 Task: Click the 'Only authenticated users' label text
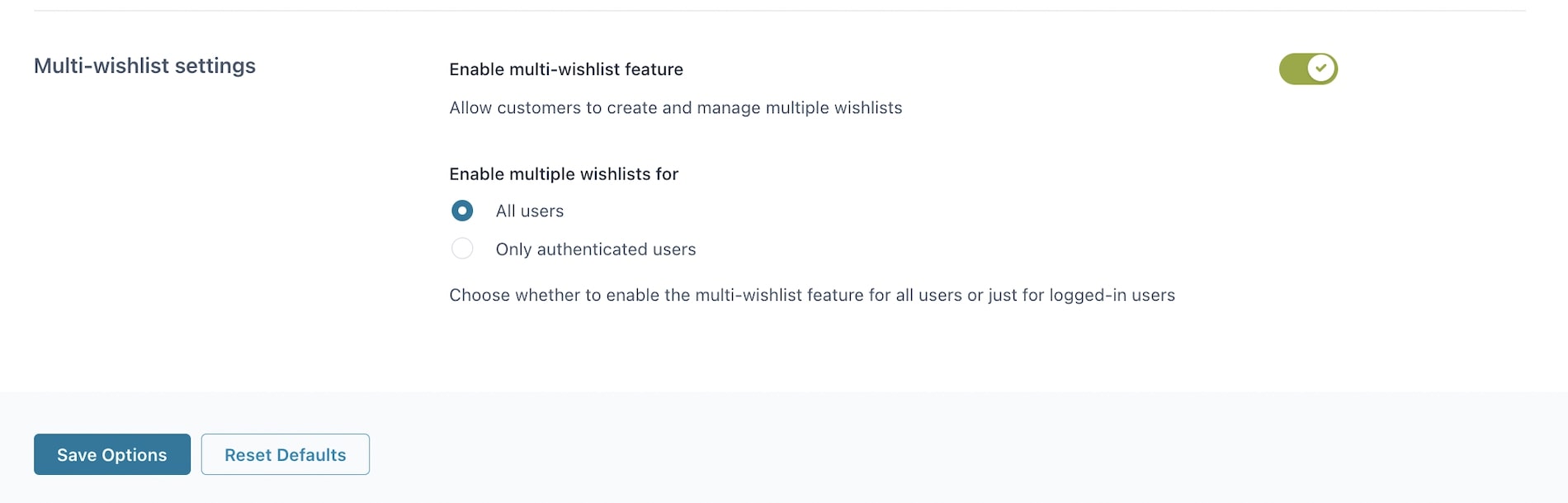pyautogui.click(x=596, y=249)
